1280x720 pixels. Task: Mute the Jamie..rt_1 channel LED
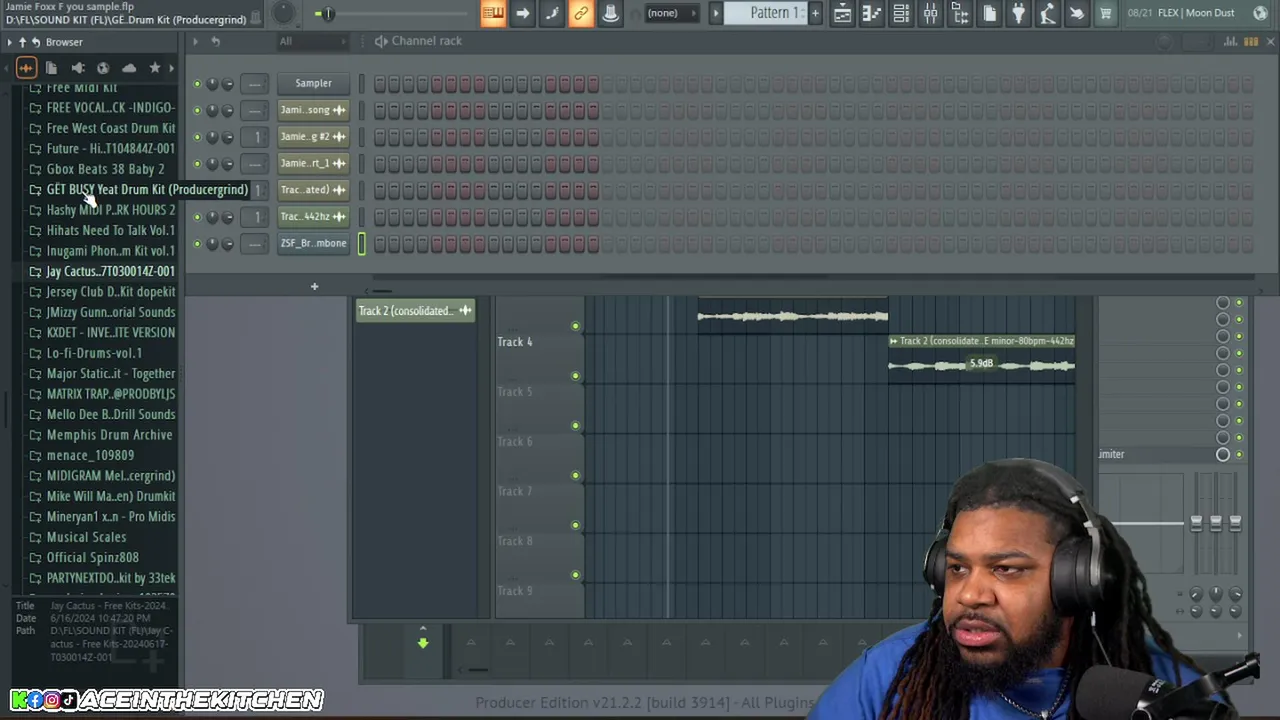(x=197, y=164)
